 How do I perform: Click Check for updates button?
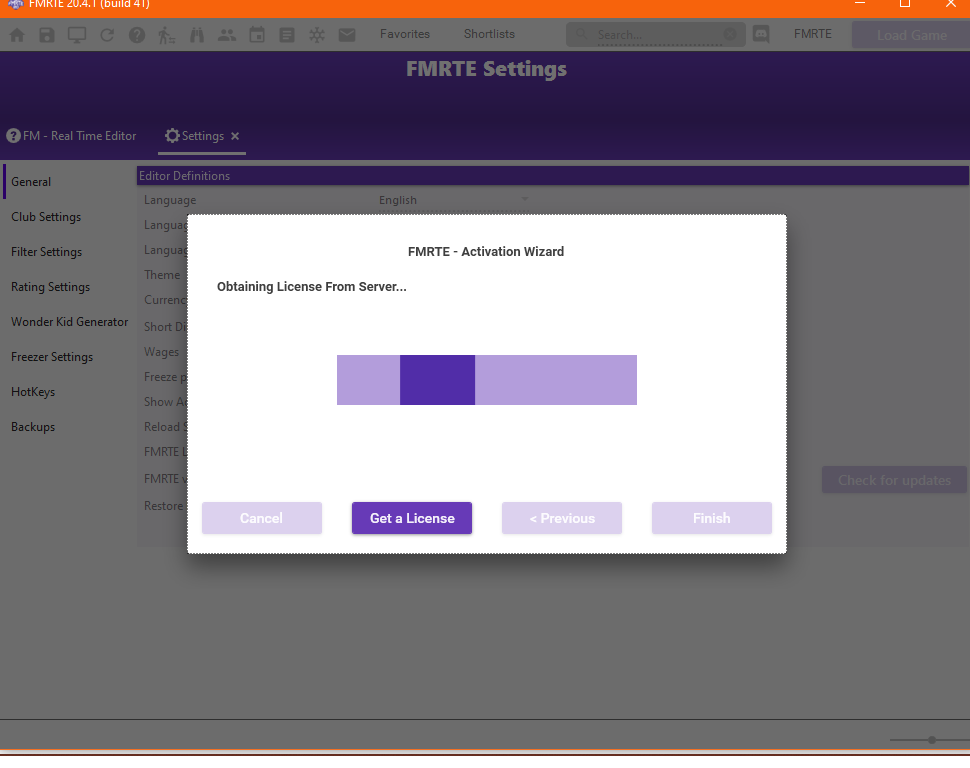[894, 480]
